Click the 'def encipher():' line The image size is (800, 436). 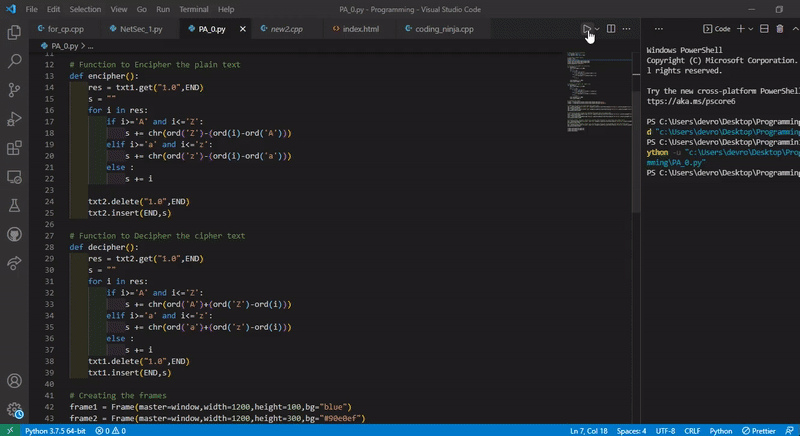coord(104,76)
